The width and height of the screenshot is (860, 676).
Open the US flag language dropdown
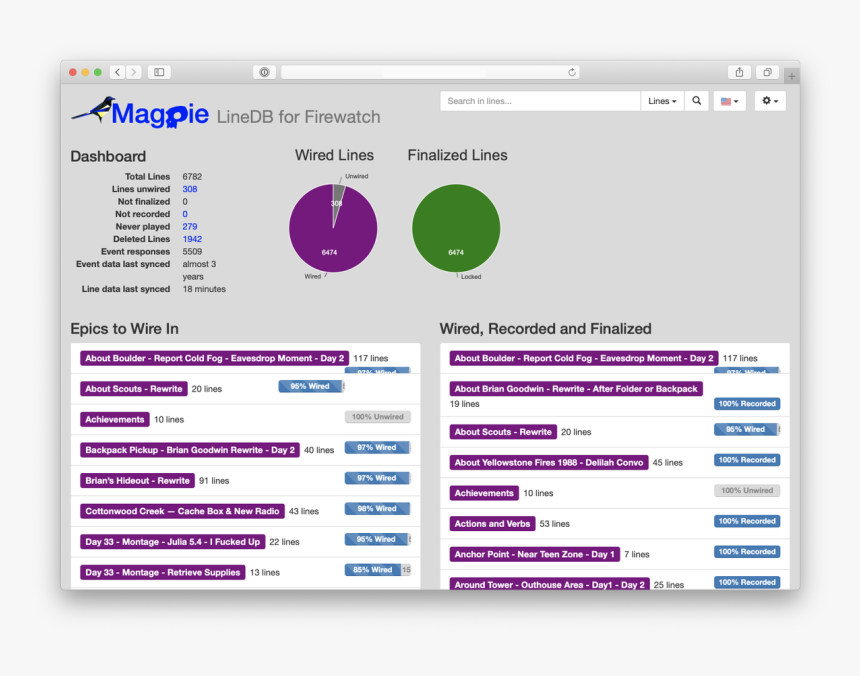tap(729, 101)
